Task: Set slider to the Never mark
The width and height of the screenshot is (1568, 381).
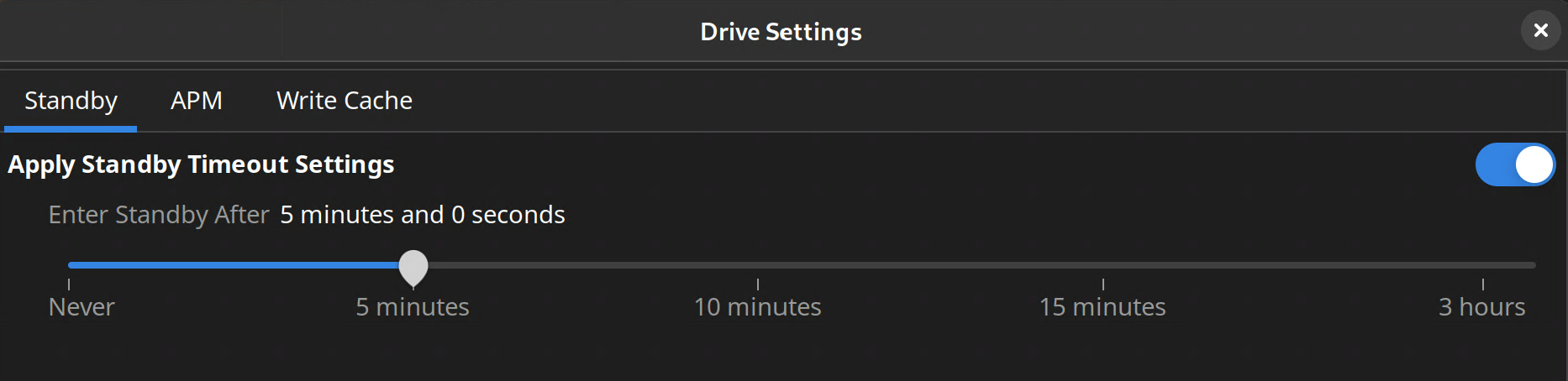Action: pyautogui.click(x=69, y=265)
